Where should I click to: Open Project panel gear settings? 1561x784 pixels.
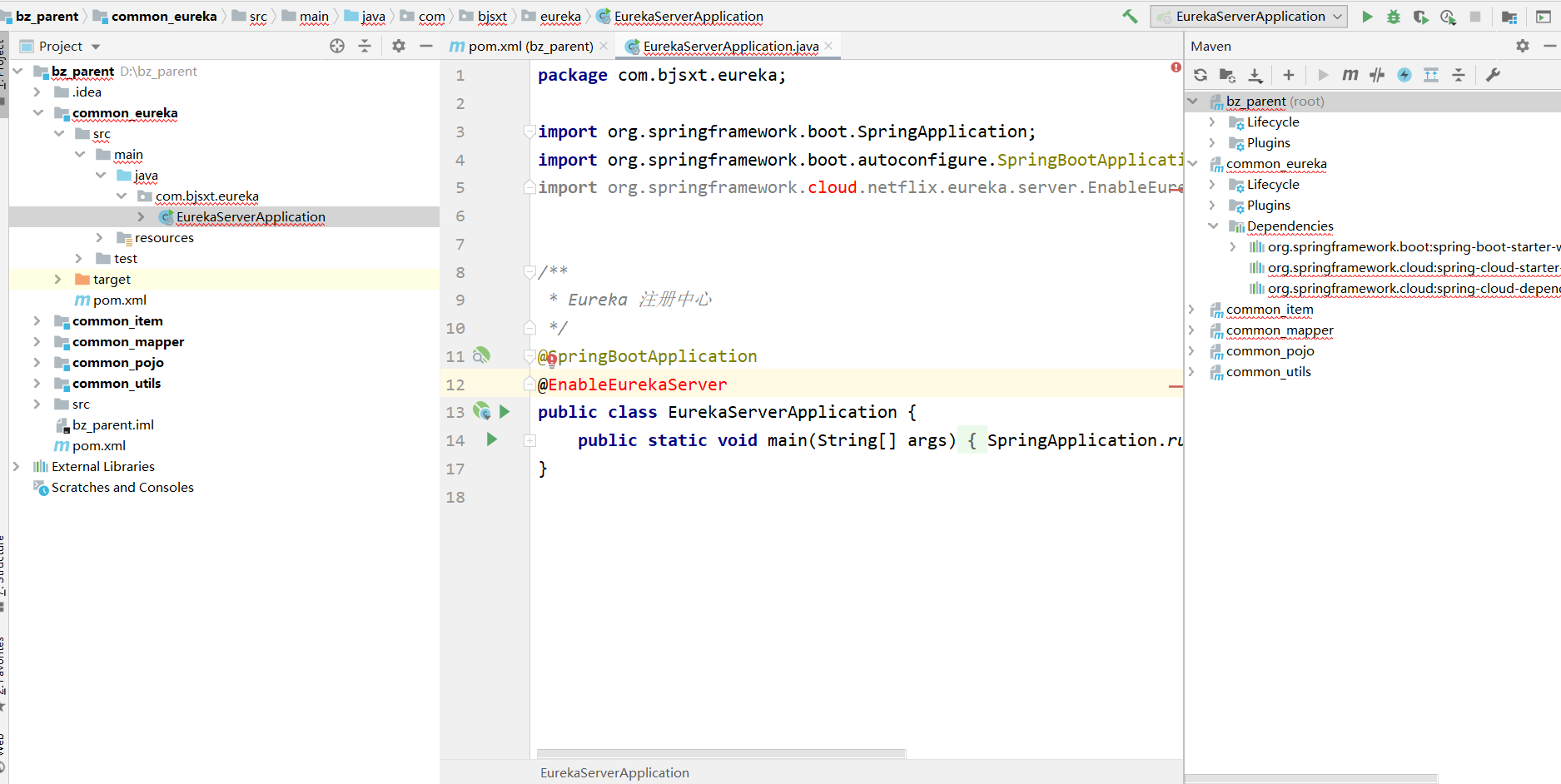point(399,46)
